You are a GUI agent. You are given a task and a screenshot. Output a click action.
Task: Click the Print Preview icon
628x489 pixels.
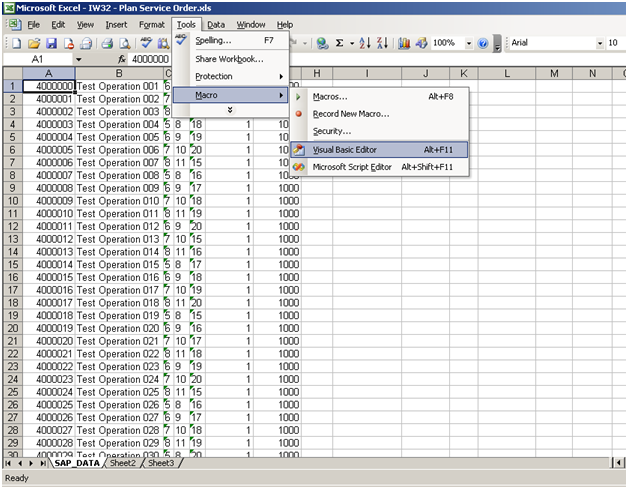click(125, 43)
